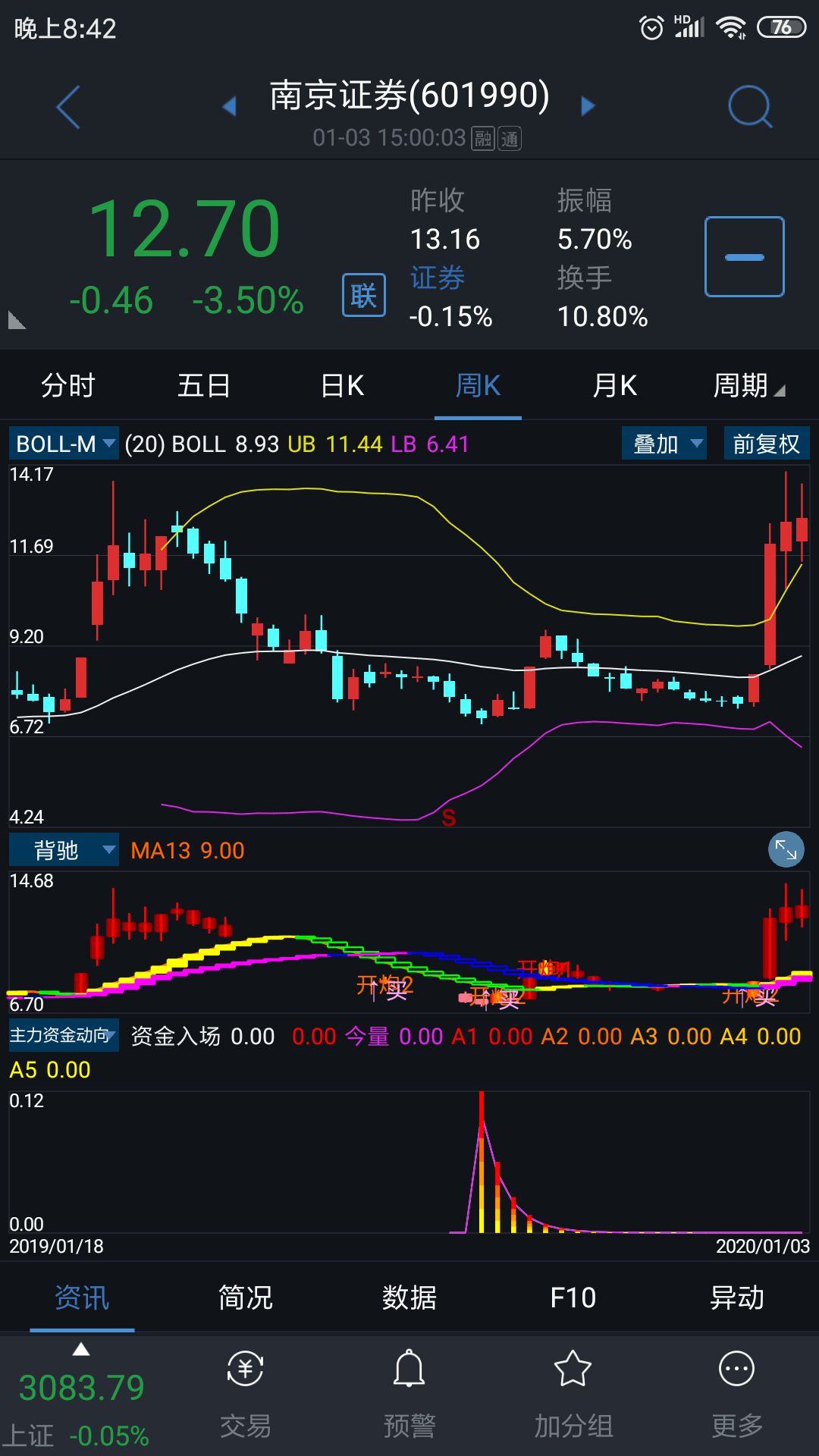Viewport: 819px width, 1456px height.
Task: Tap the 证券 sector link
Action: click(438, 278)
